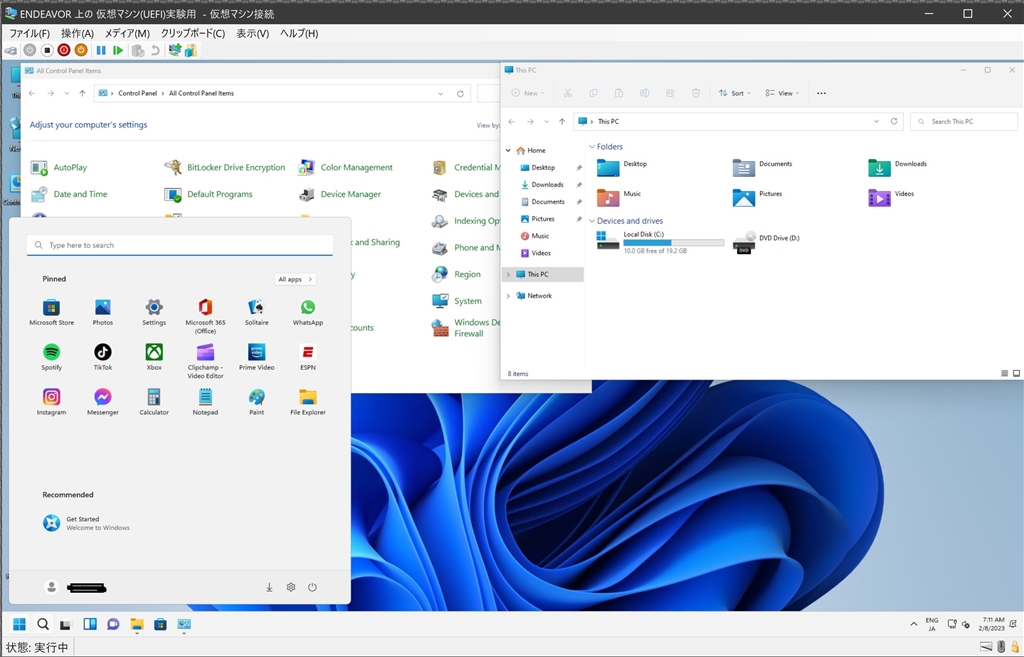The height and width of the screenshot is (657, 1024).
Task: Open Device Manager in Control Panel
Action: coord(340,195)
